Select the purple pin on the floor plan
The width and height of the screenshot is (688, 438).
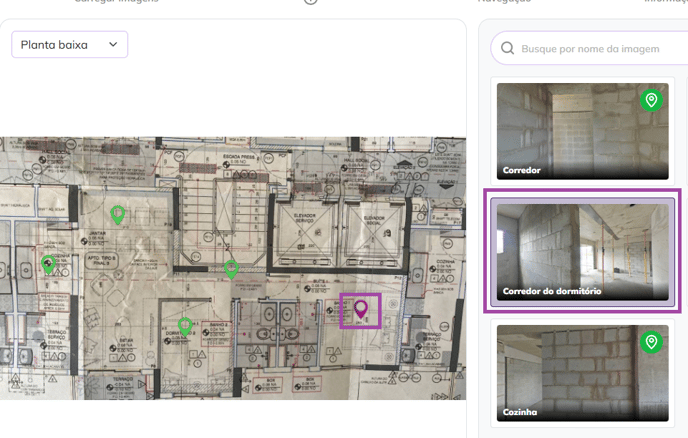coord(361,309)
